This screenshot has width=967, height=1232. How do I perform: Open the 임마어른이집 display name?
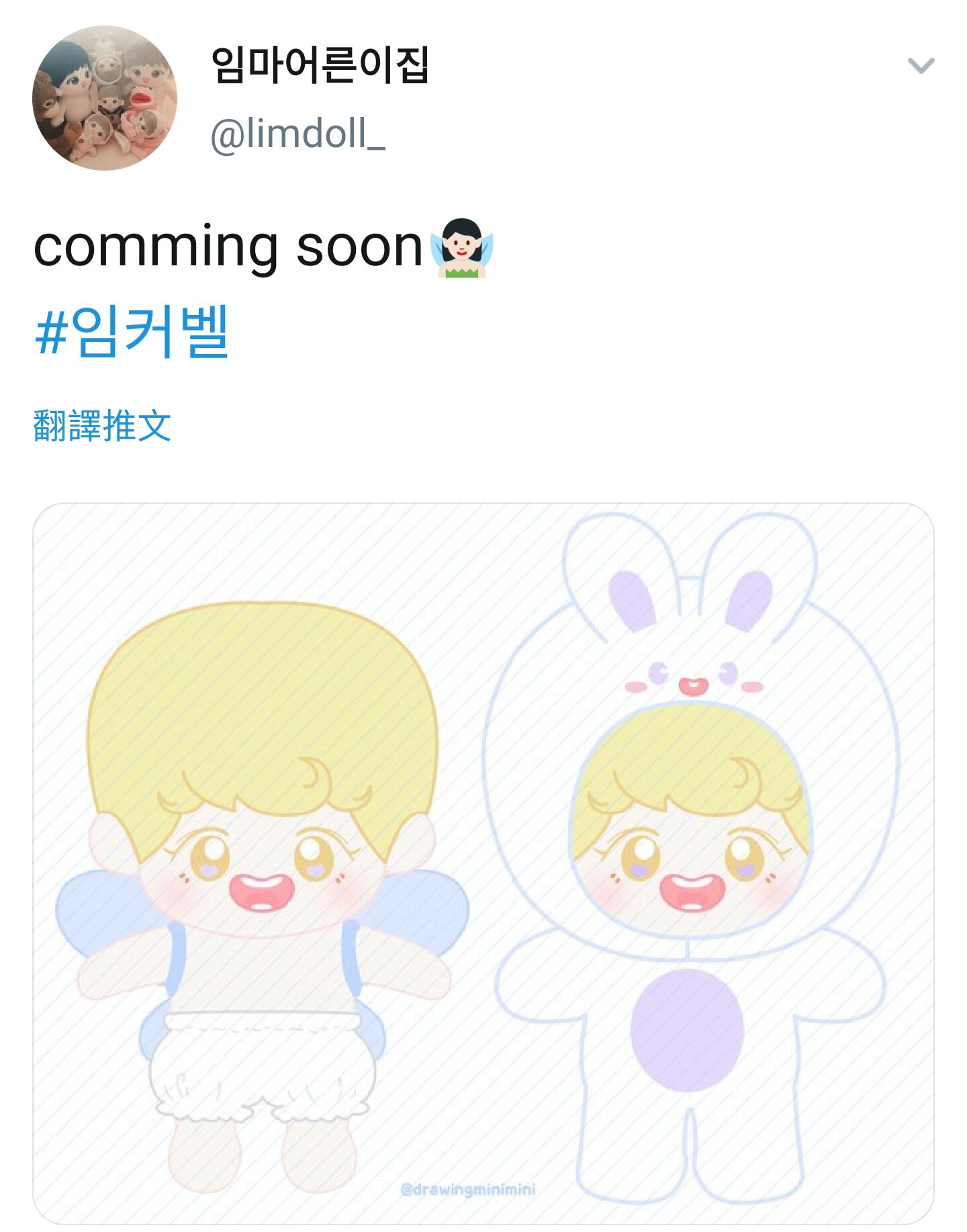320,65
